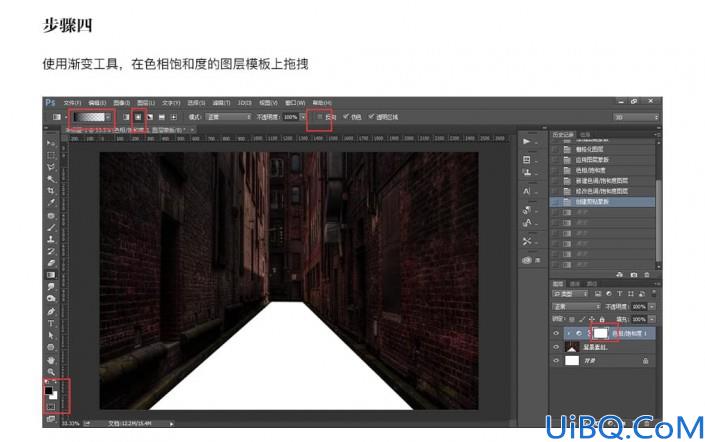Toggle the Dither (仿色) checkbox
The height and width of the screenshot is (442, 705).
point(346,117)
